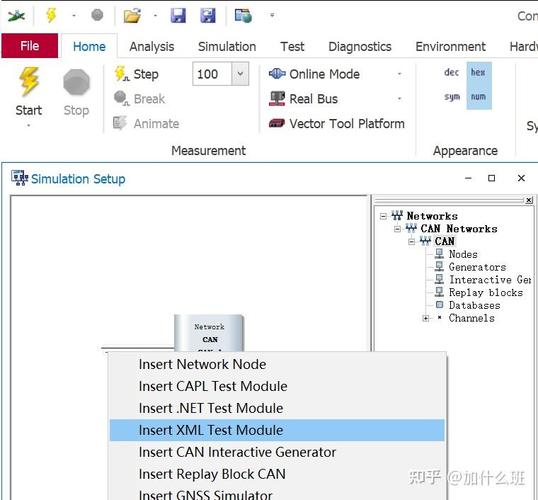This screenshot has width=538, height=500.
Task: Click the step value field showing 100
Action: point(212,74)
